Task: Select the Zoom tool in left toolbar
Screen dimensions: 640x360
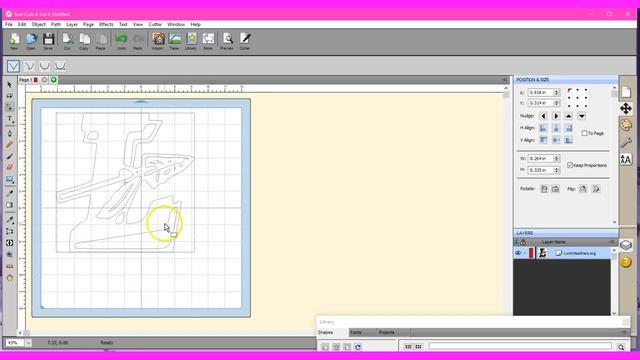Action: pyautogui.click(x=9, y=254)
